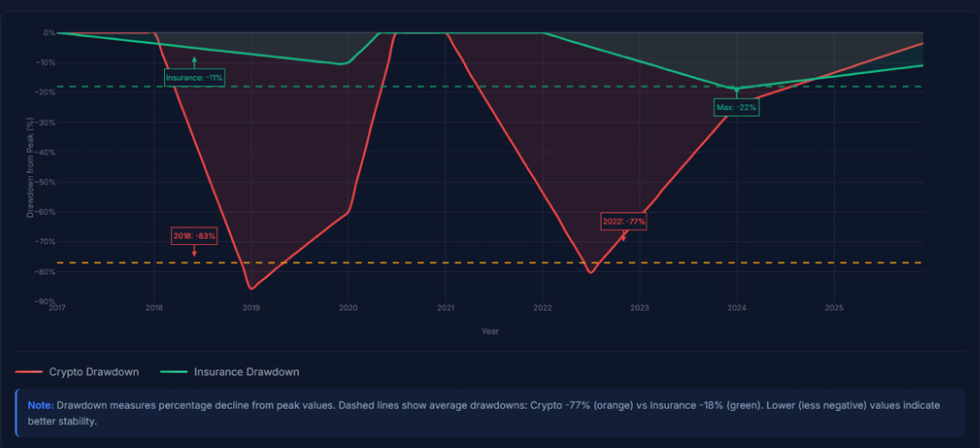The height and width of the screenshot is (448, 980).
Task: Click the '2018: -83%' annotation label
Action: (194, 236)
